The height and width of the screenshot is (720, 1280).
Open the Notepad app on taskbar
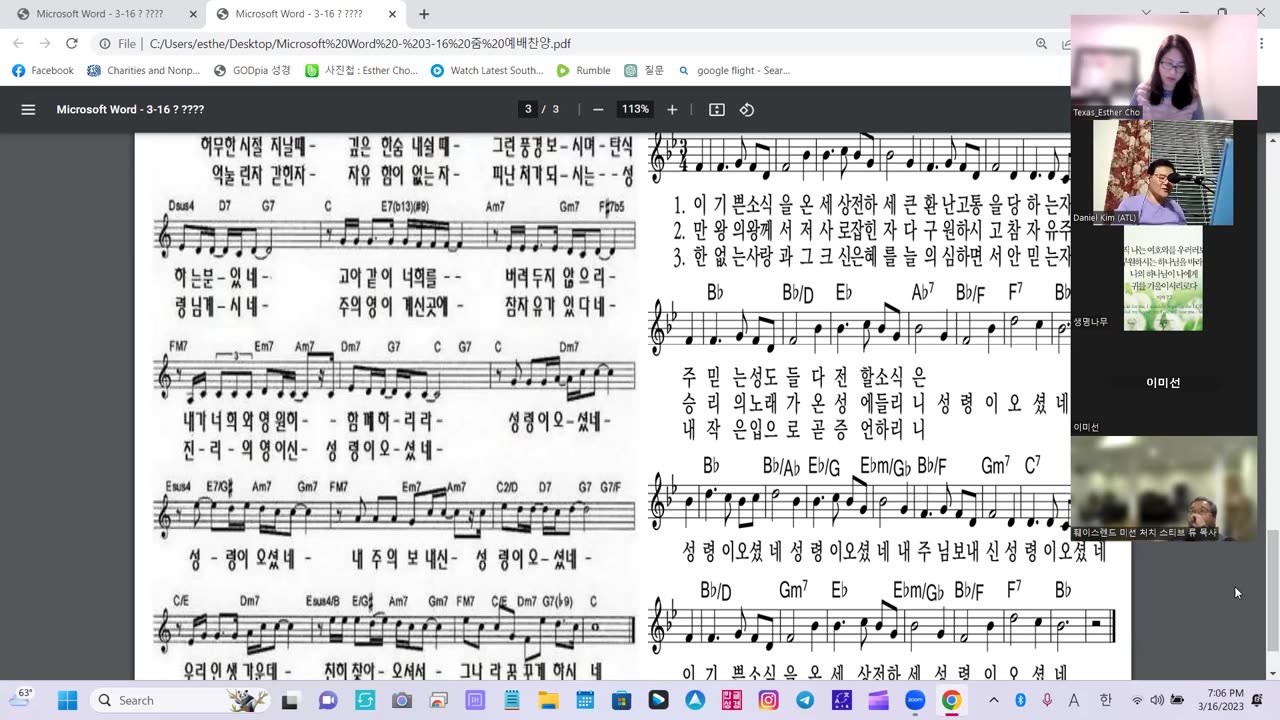pos(511,700)
